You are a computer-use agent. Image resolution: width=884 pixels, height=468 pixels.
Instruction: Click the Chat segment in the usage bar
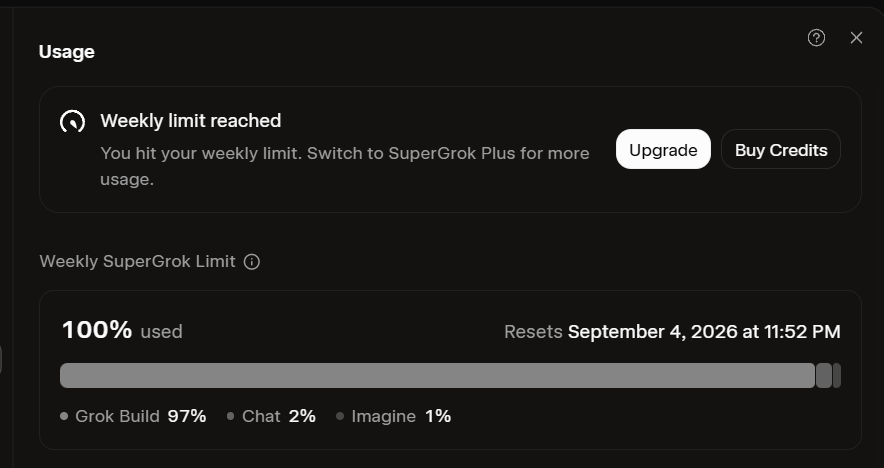click(x=824, y=376)
